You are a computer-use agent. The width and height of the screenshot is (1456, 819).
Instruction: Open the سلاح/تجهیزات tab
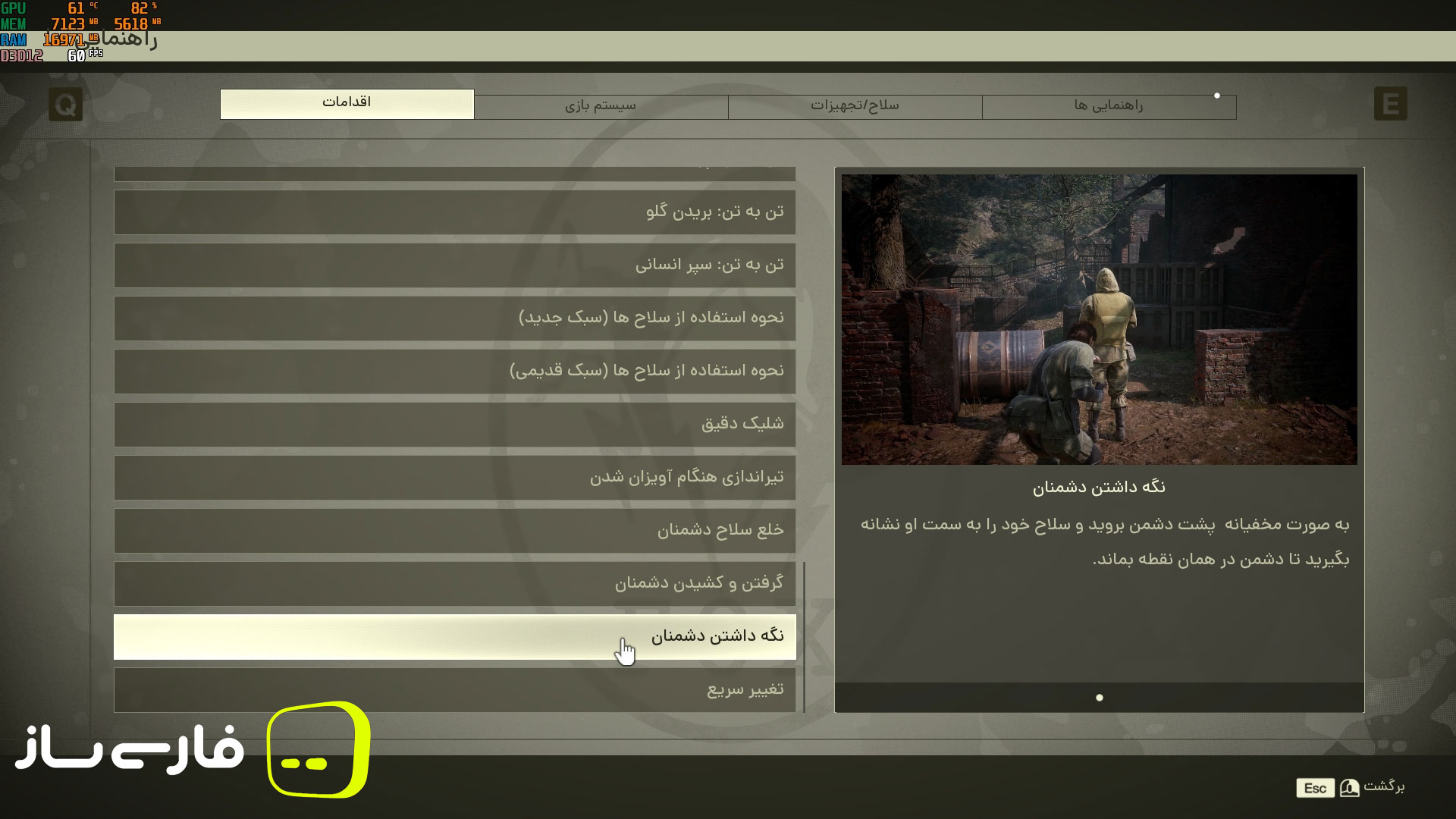click(x=855, y=106)
